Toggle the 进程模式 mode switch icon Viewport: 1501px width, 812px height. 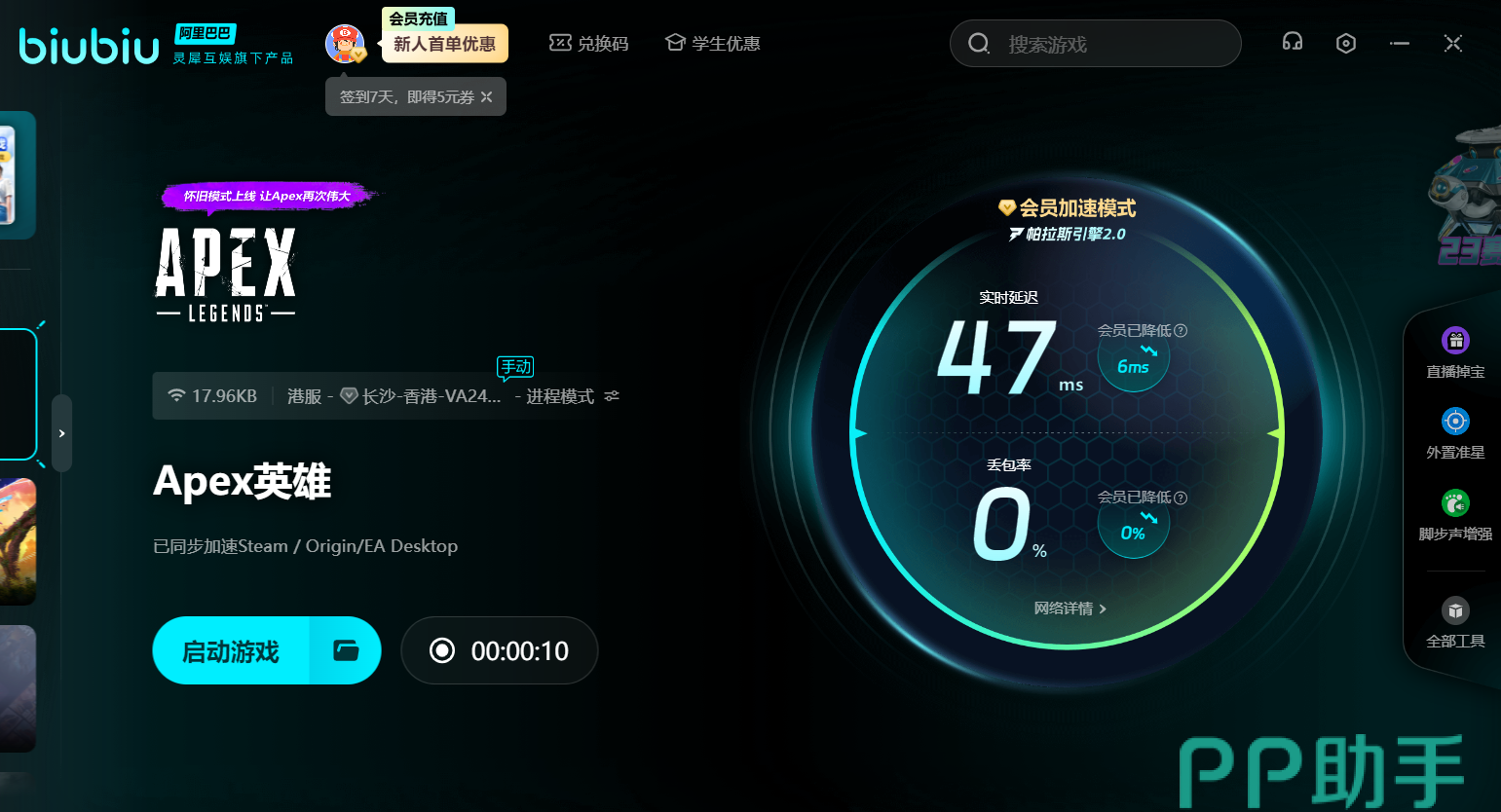coord(612,396)
